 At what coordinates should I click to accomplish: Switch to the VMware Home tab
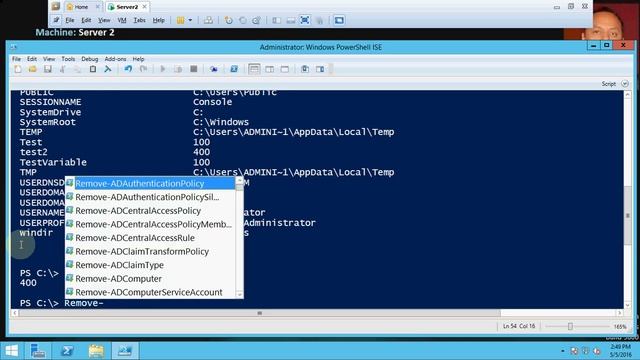tap(81, 7)
